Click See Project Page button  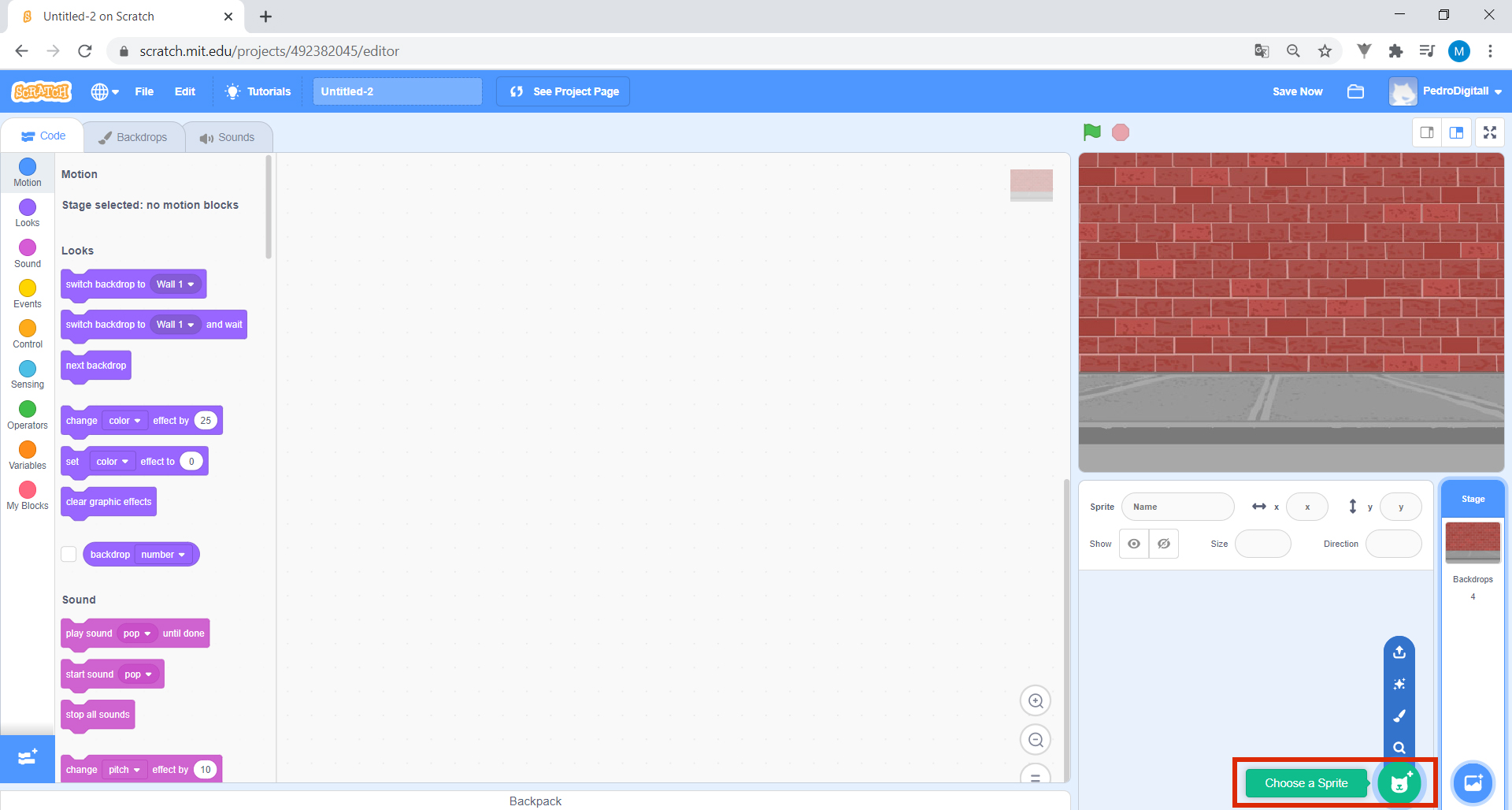pos(563,91)
